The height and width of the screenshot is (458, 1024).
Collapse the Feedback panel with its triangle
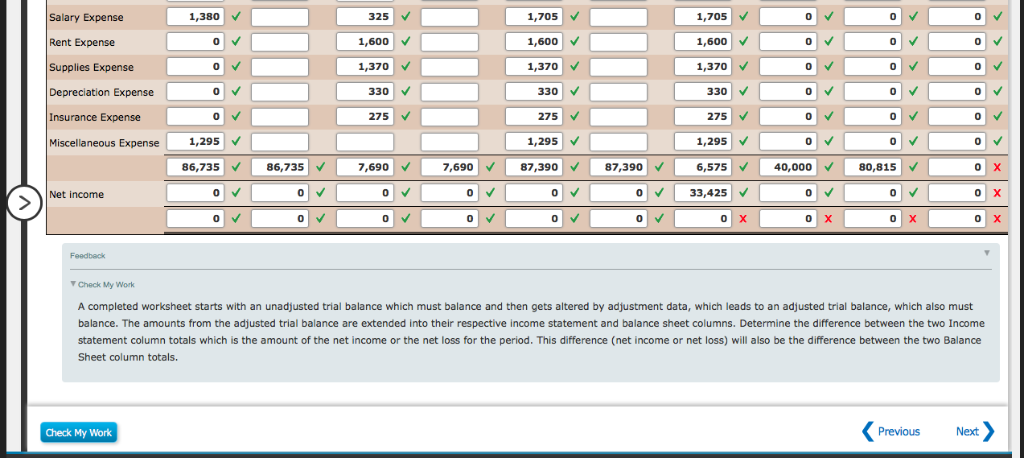[987, 252]
